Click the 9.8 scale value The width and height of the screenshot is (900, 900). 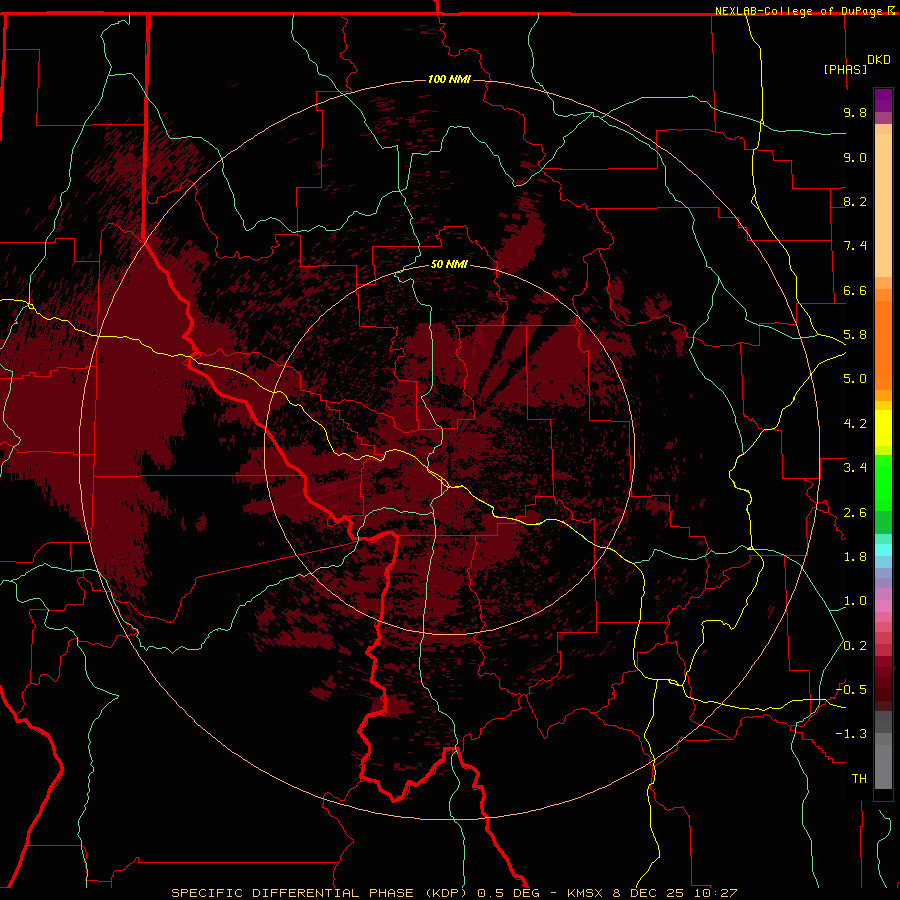pos(855,112)
